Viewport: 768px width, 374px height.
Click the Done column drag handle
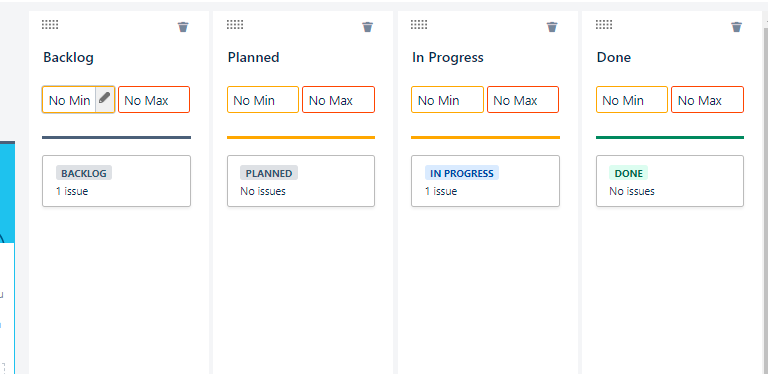tap(604, 24)
